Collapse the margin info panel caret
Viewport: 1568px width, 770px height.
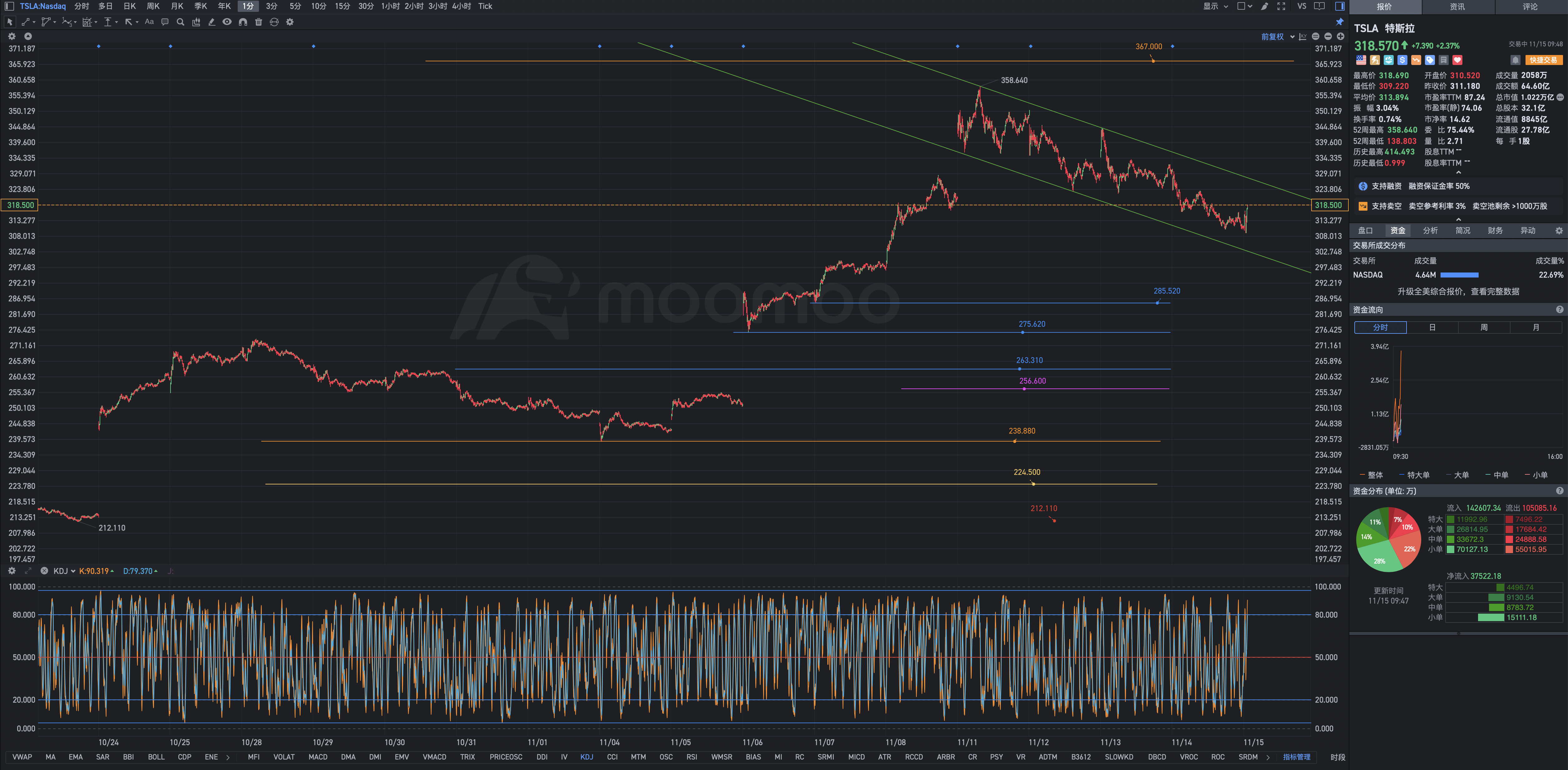(x=1458, y=219)
